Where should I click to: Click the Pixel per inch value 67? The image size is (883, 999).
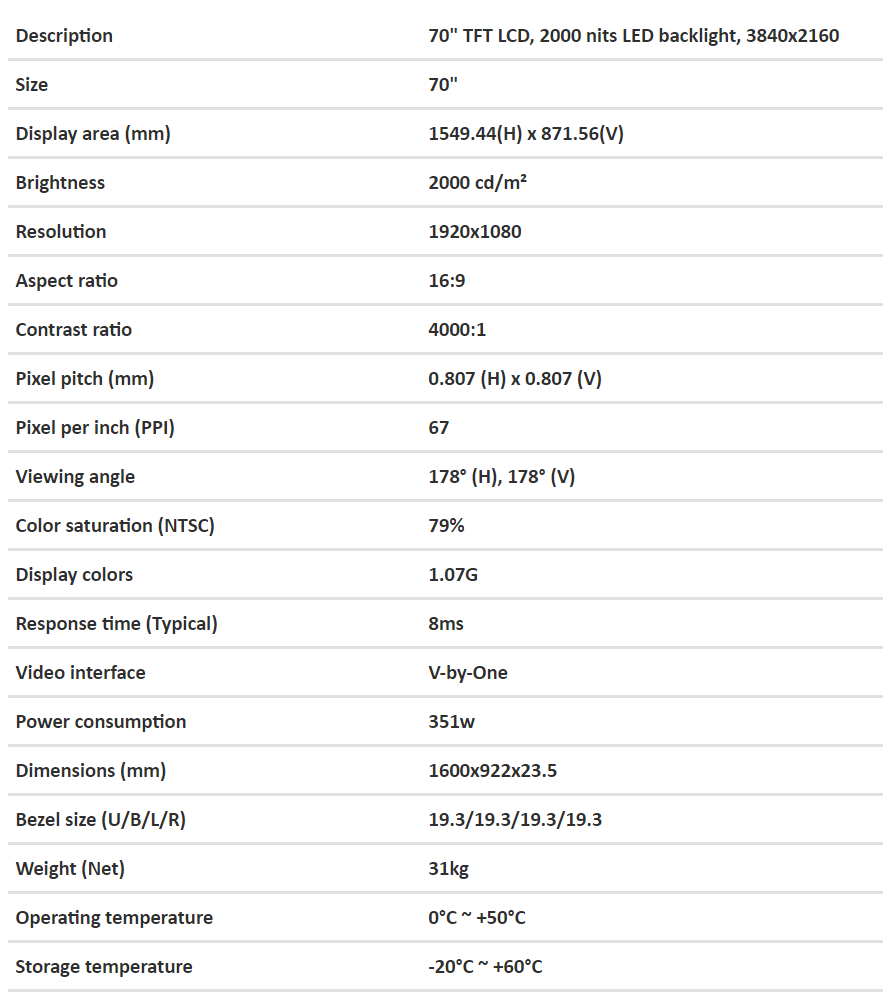click(x=439, y=428)
